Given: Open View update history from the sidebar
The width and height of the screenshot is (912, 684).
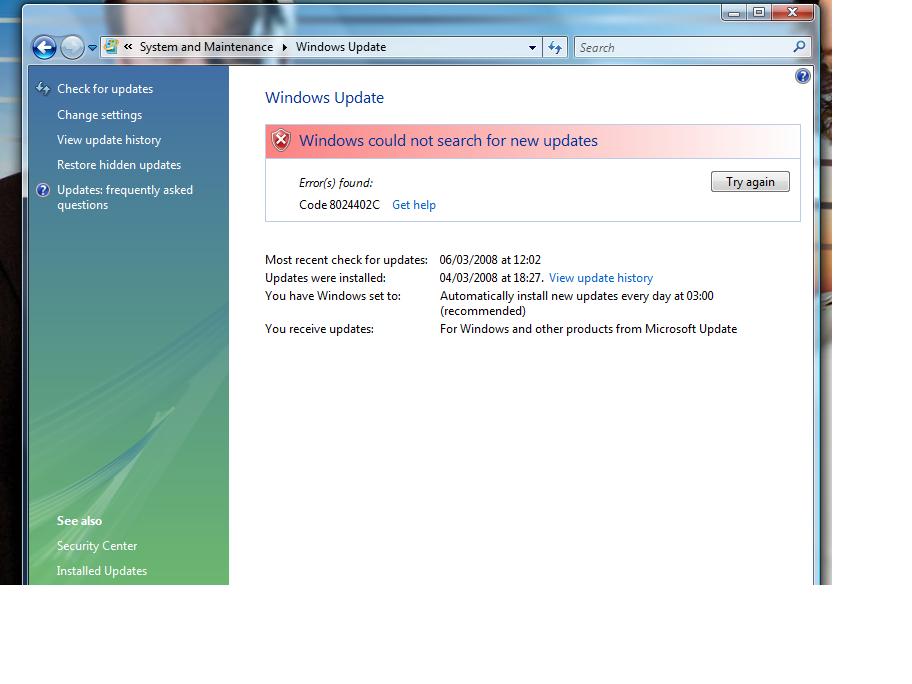Looking at the screenshot, I should 109,139.
